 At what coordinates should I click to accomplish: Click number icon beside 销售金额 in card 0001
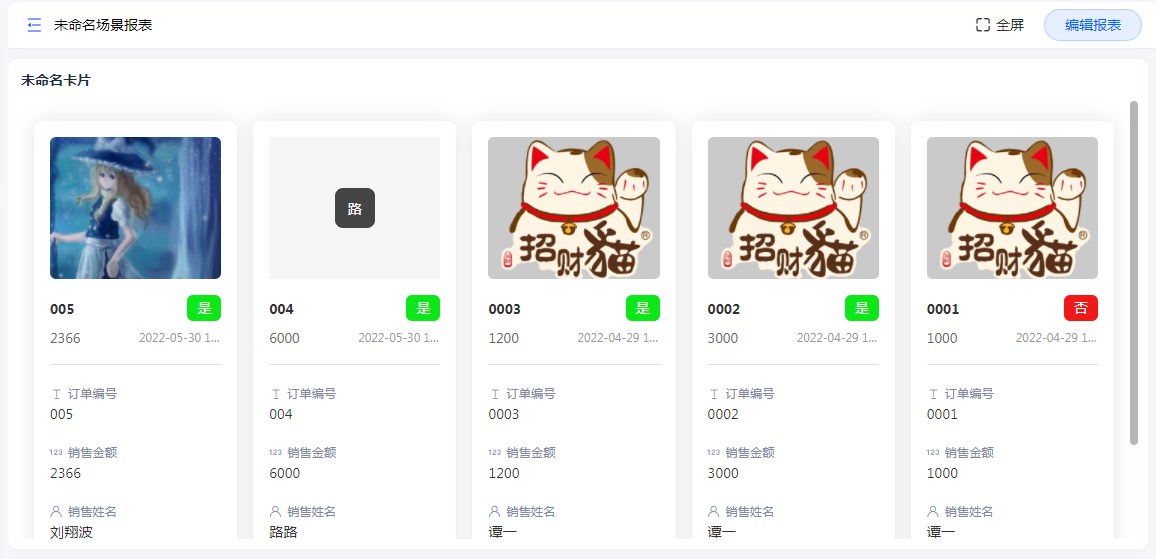click(x=933, y=453)
